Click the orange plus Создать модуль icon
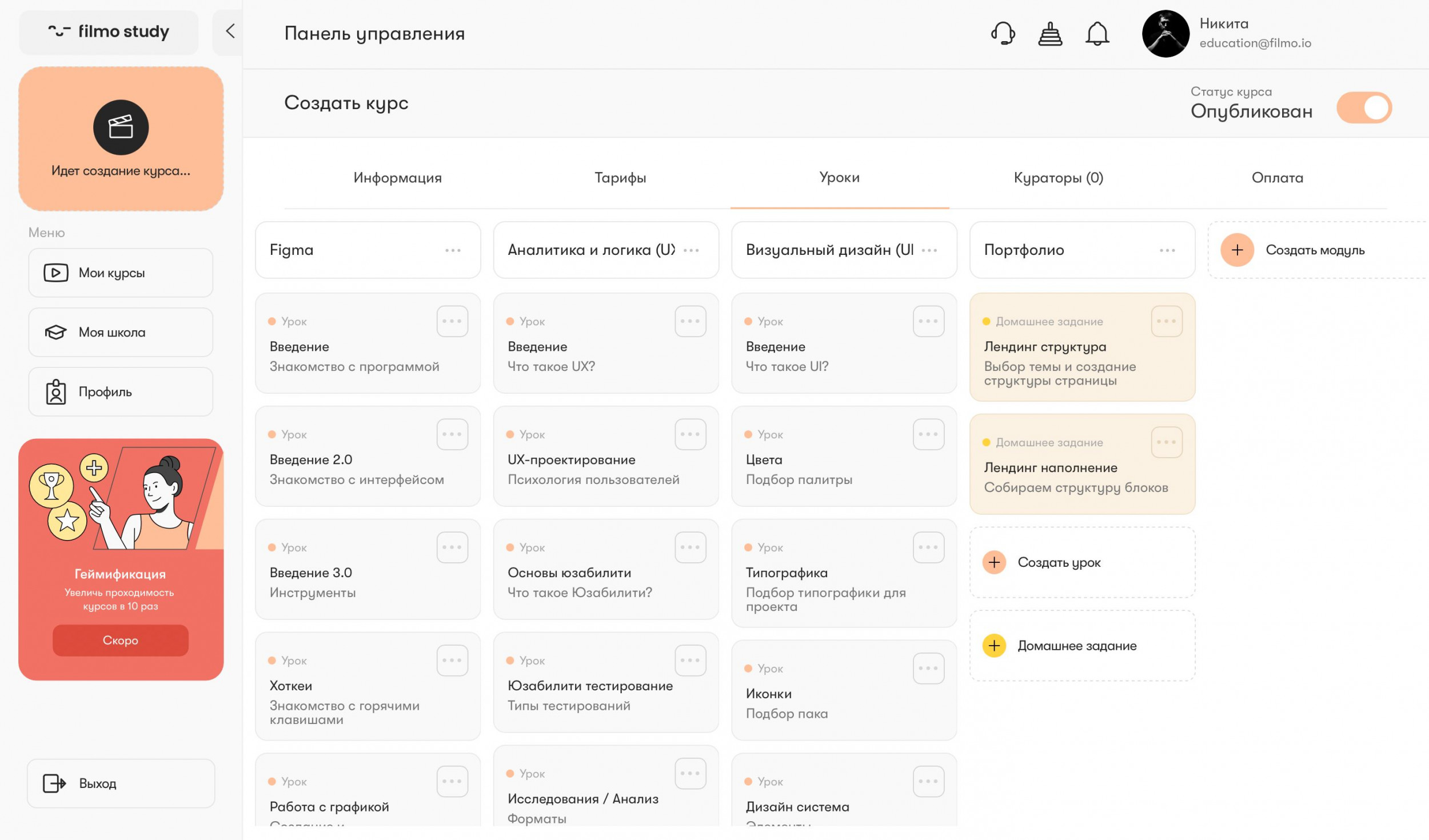 1237,250
